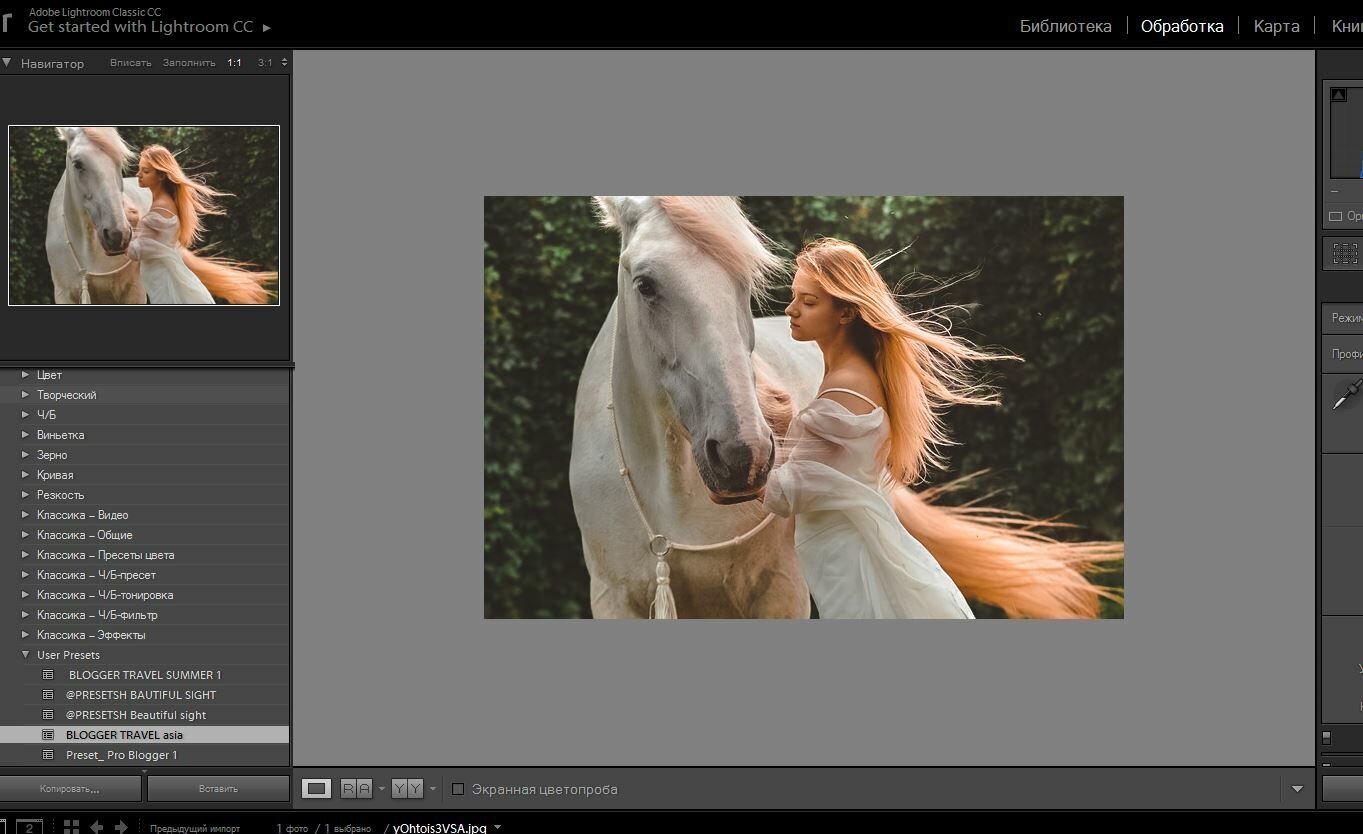Open the R|A reference view mode
The image size is (1363, 834).
pos(356,789)
